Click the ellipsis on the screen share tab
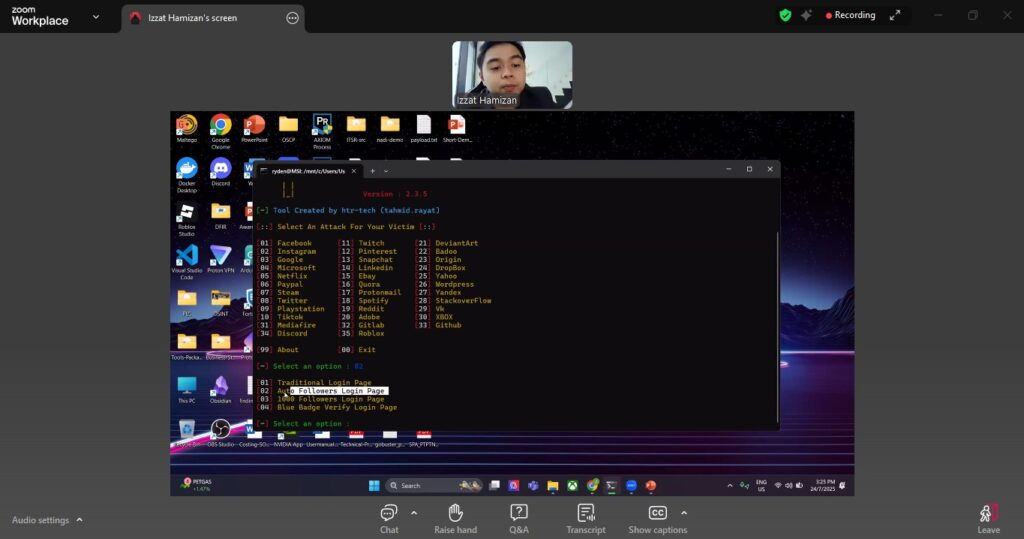Image resolution: width=1024 pixels, height=539 pixels. [x=292, y=18]
